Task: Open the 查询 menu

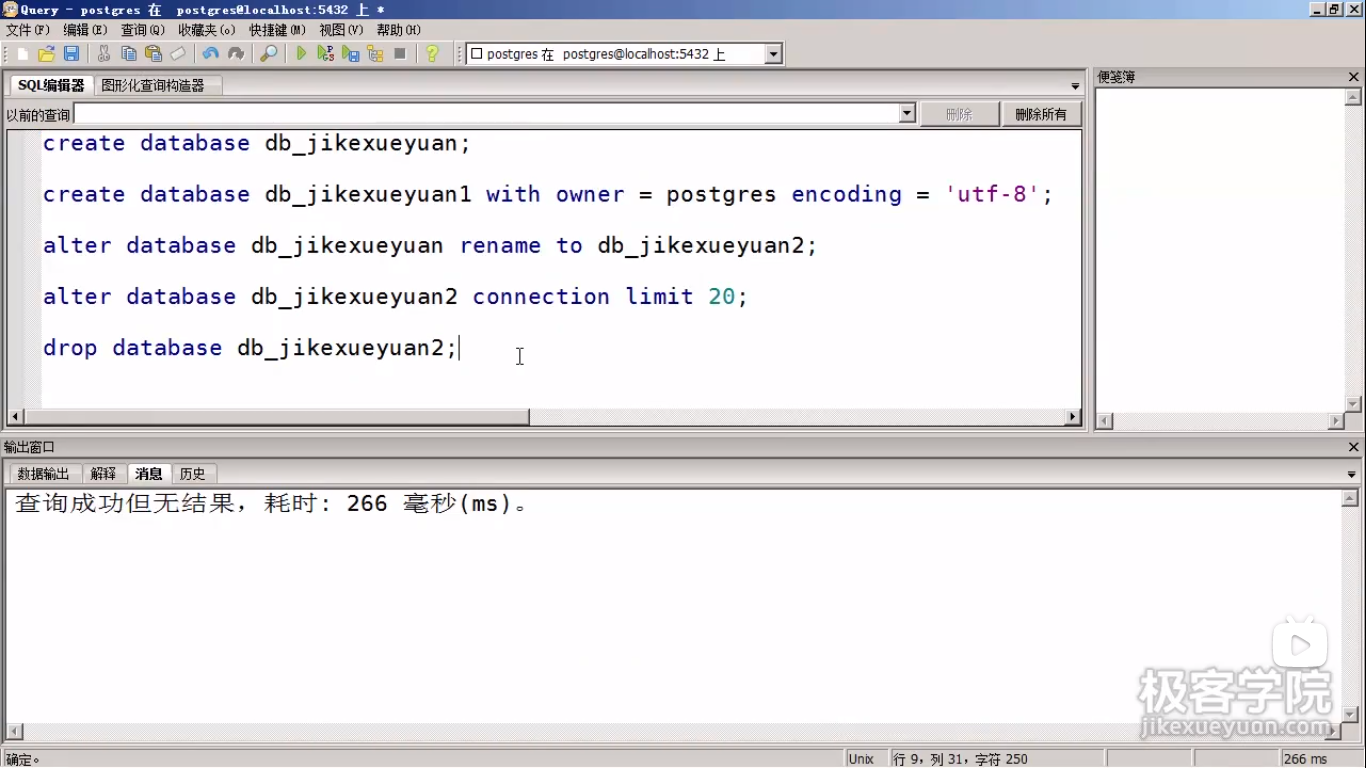Action: (141, 29)
